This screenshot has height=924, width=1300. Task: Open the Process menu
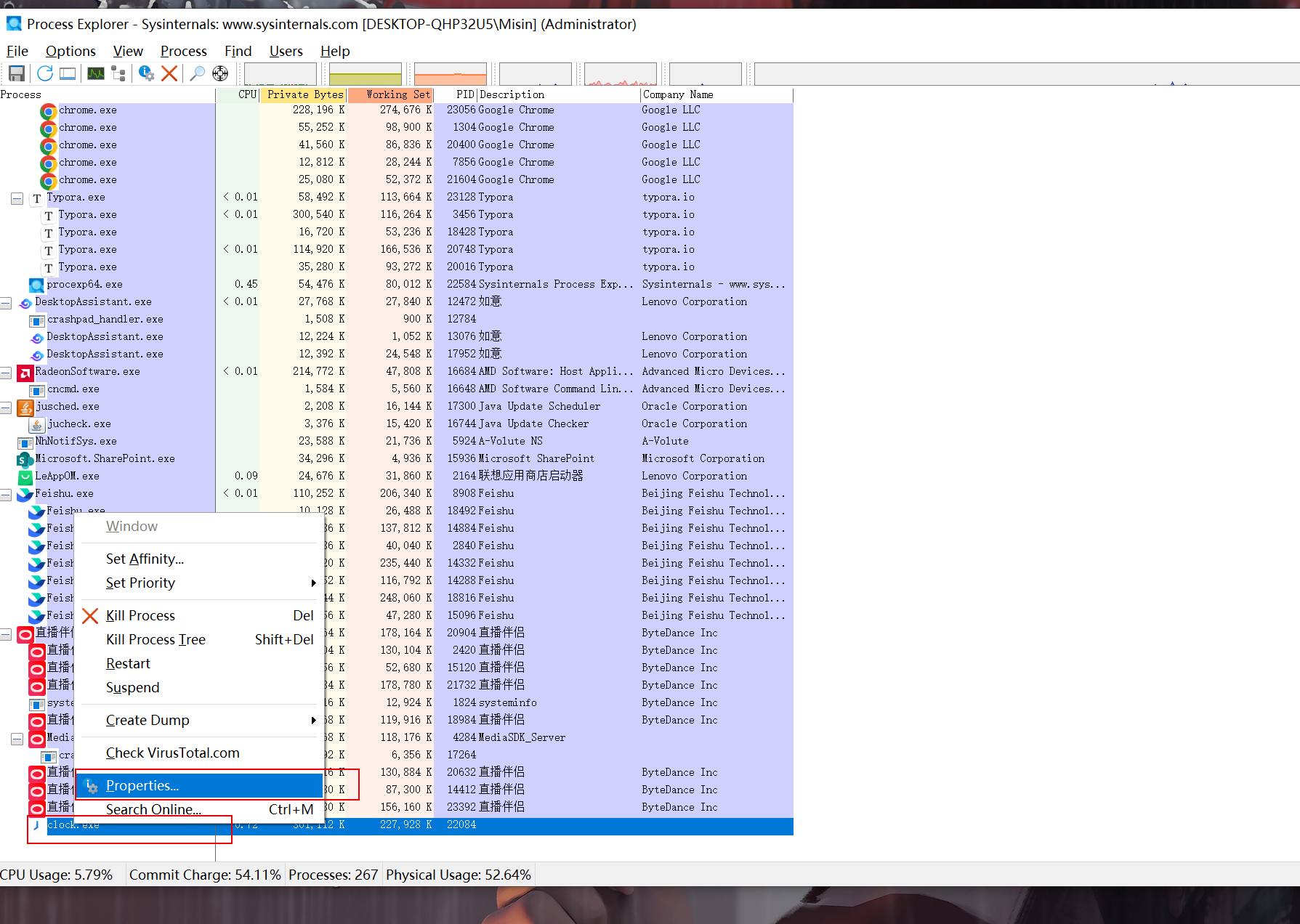(x=184, y=51)
